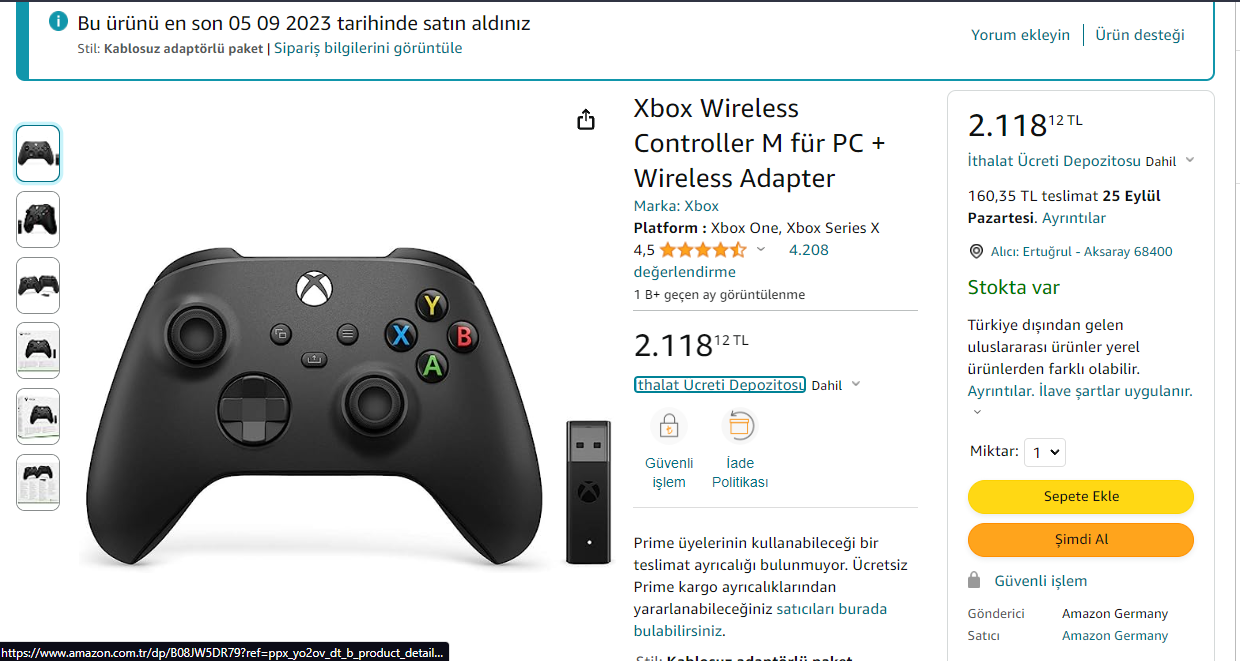This screenshot has height=661, width=1240.
Task: Click the blue info icon in purchase banner
Action: point(59,22)
